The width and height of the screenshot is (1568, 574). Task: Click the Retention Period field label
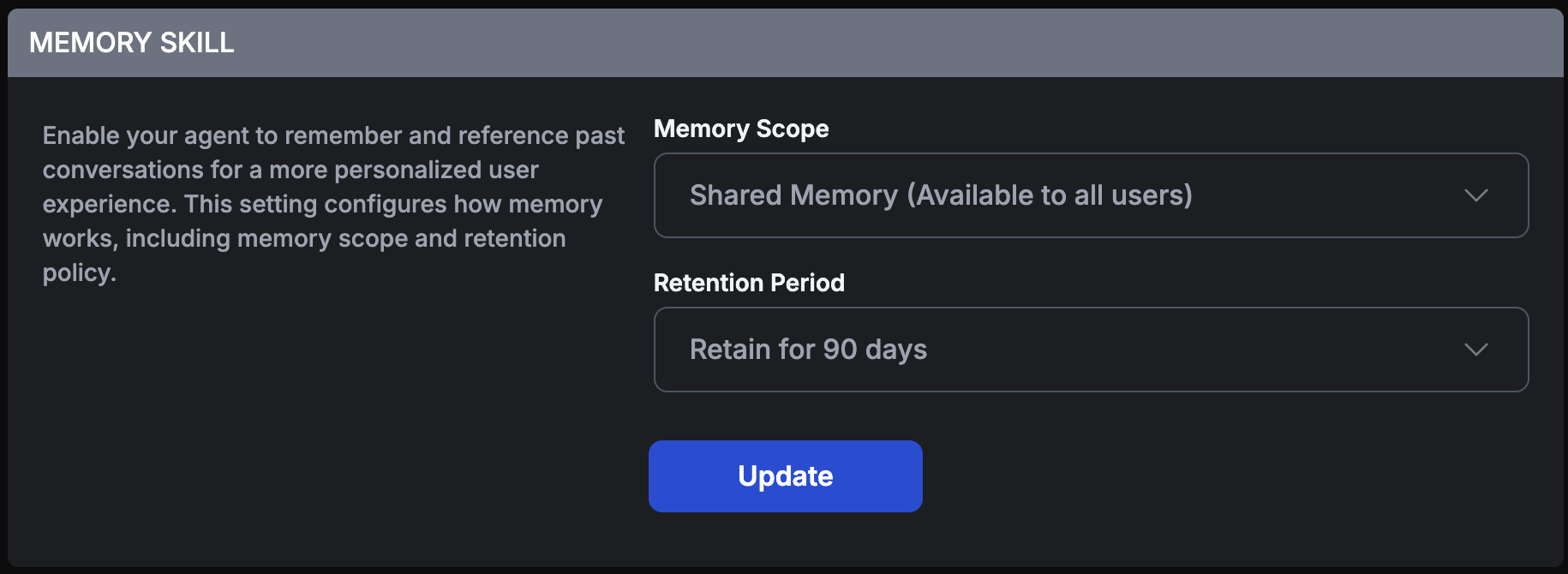coord(749,283)
